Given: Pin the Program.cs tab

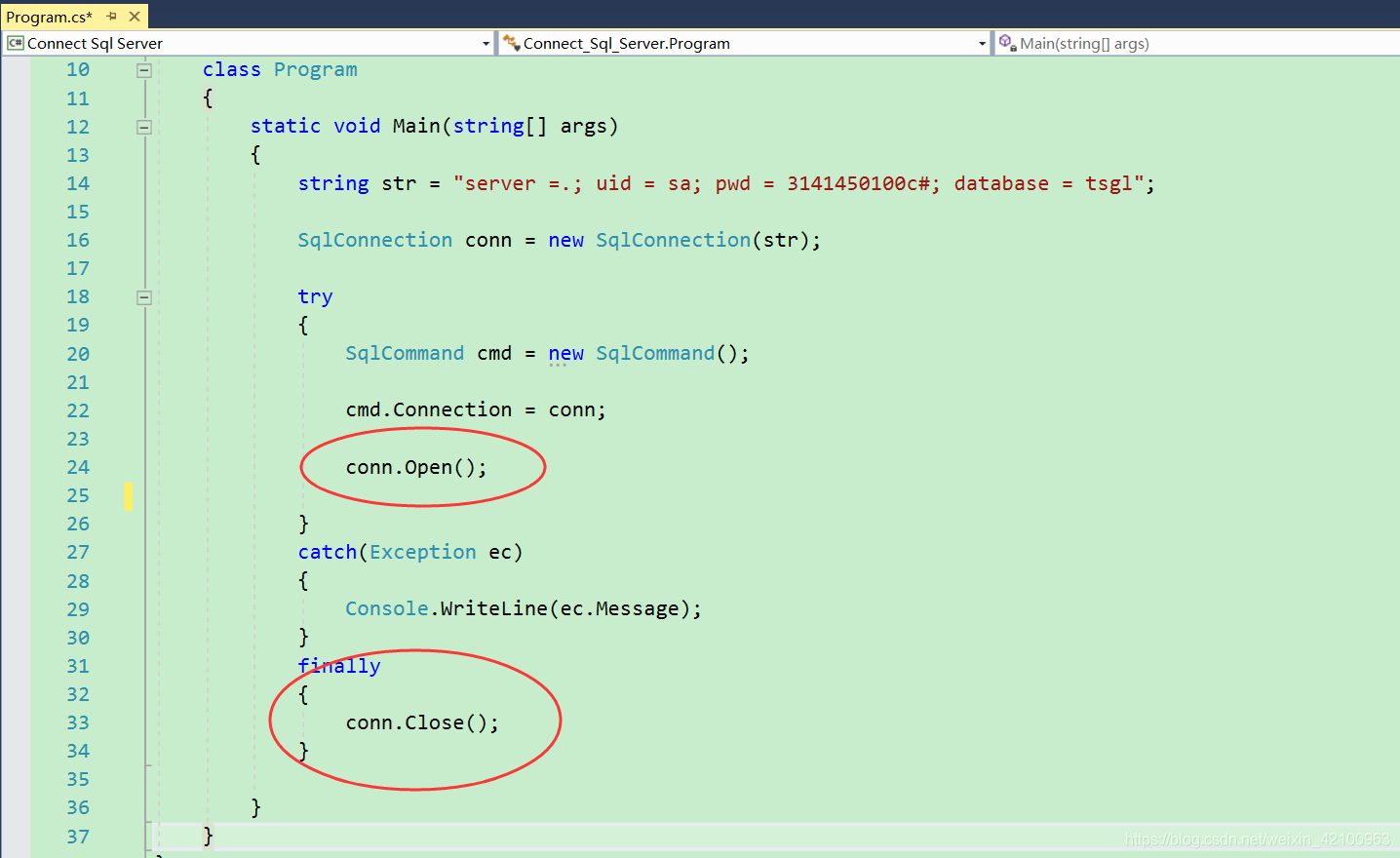Looking at the screenshot, I should pyautogui.click(x=111, y=17).
